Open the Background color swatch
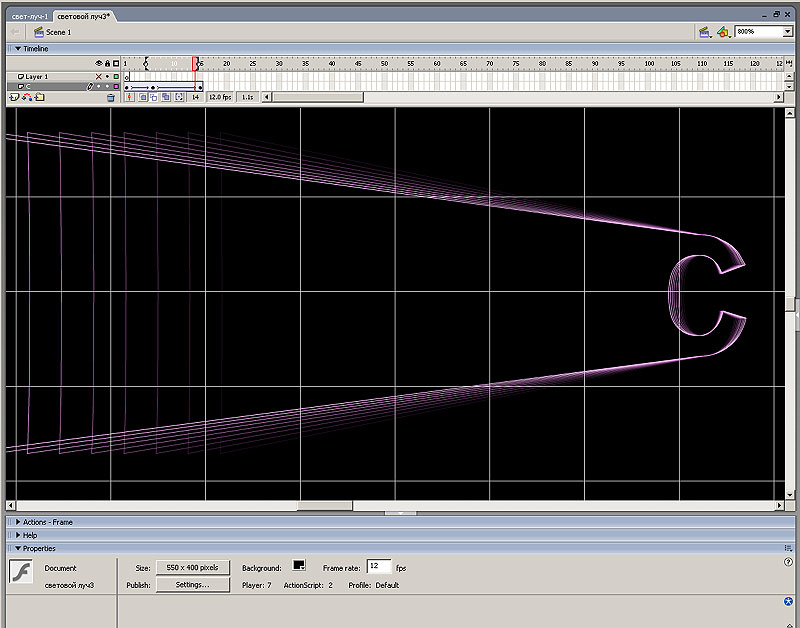 (298, 567)
